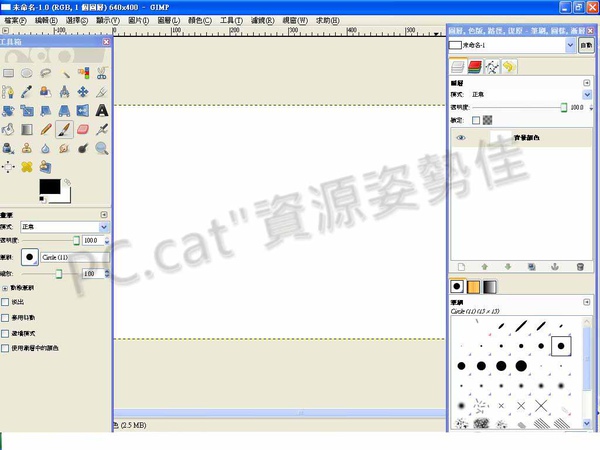Select the Rectangle Select tool
Viewport: 600px width, 450px height.
click(8, 73)
